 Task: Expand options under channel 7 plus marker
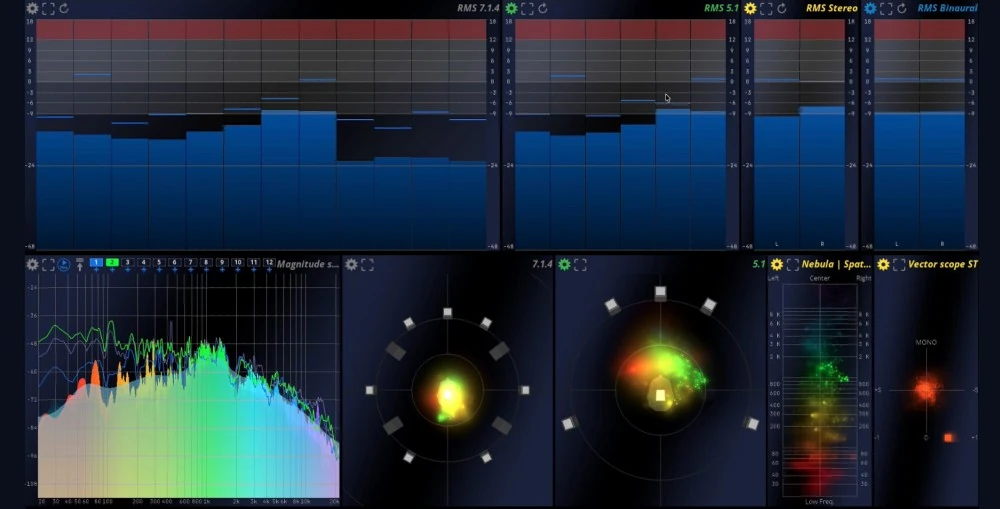coord(190,270)
